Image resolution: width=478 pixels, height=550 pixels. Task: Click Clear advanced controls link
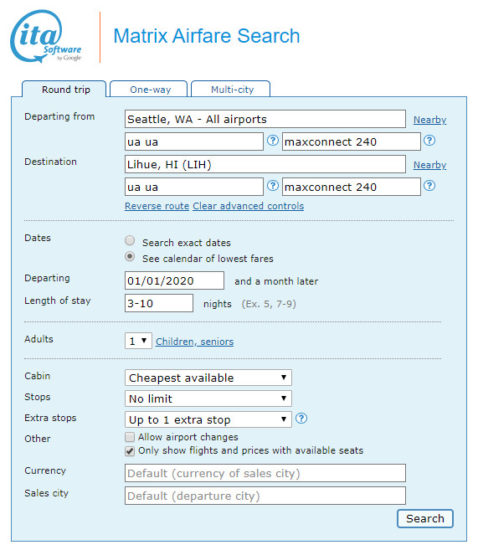[248, 206]
